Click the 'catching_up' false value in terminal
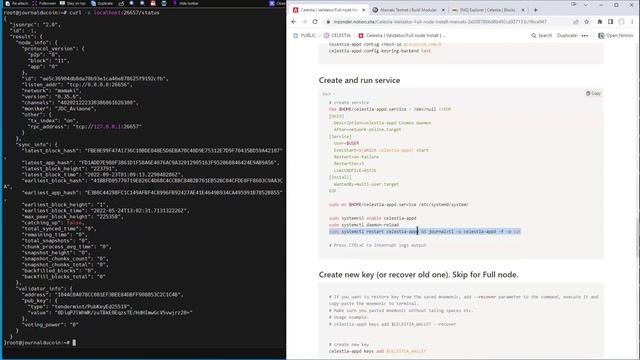Image resolution: width=640 pixels, height=360 pixels. click(75, 223)
